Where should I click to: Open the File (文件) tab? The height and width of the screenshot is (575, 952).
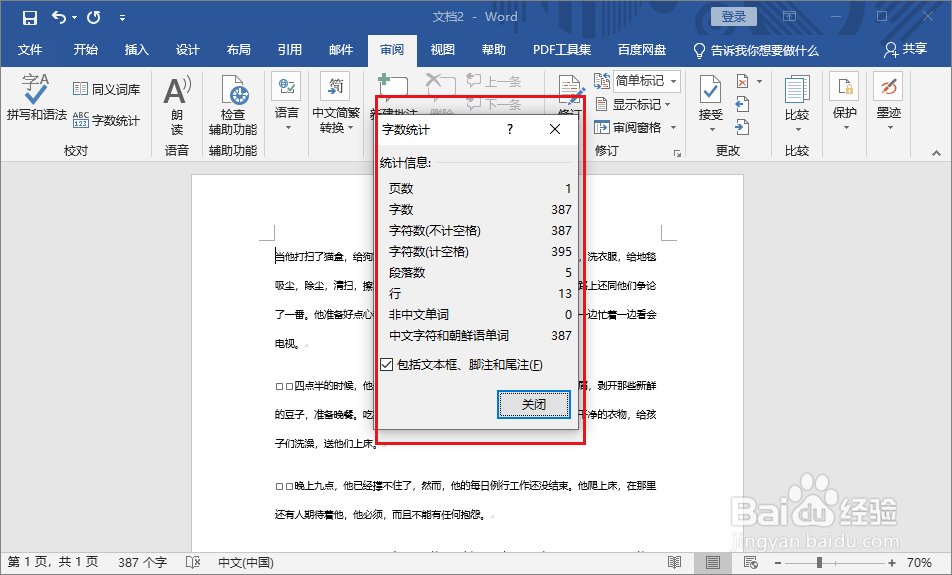pos(30,50)
